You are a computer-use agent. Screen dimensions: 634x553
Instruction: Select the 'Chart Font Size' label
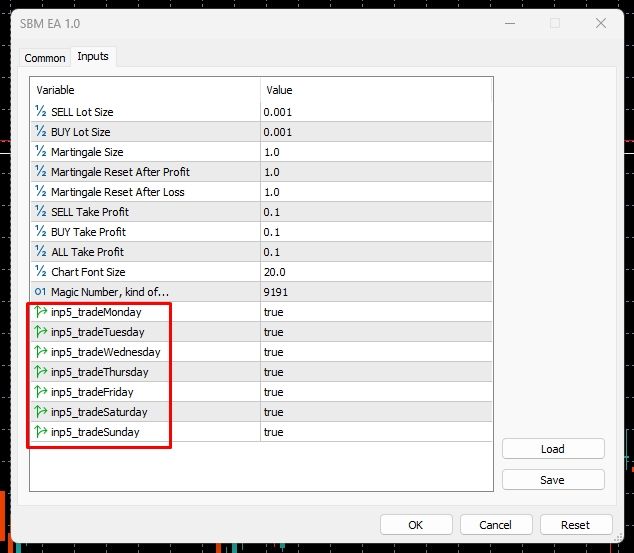coord(88,272)
